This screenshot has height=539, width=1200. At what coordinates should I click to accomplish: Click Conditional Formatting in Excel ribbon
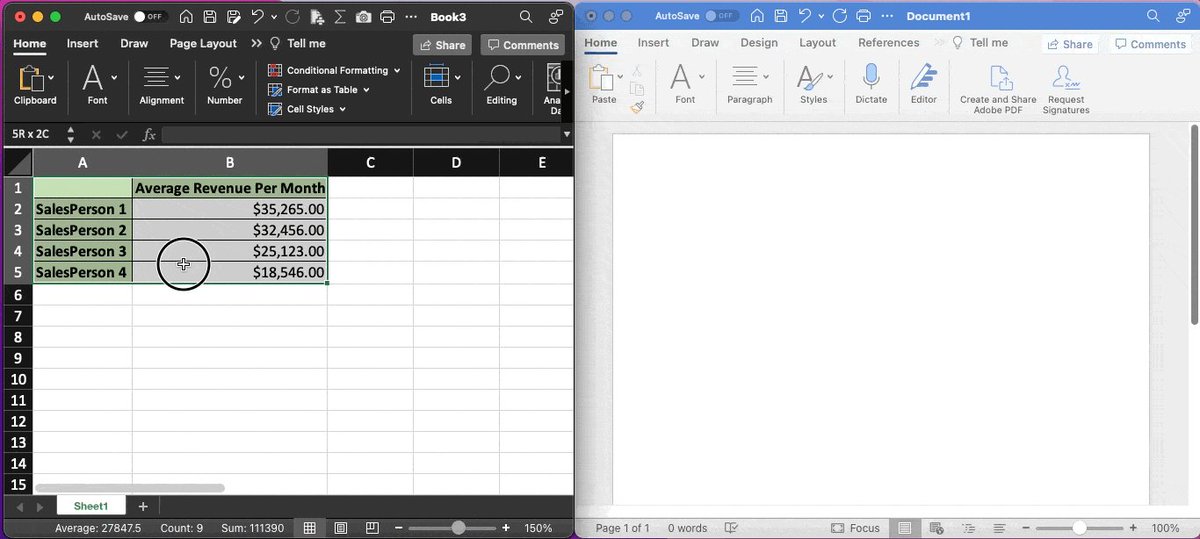(334, 70)
